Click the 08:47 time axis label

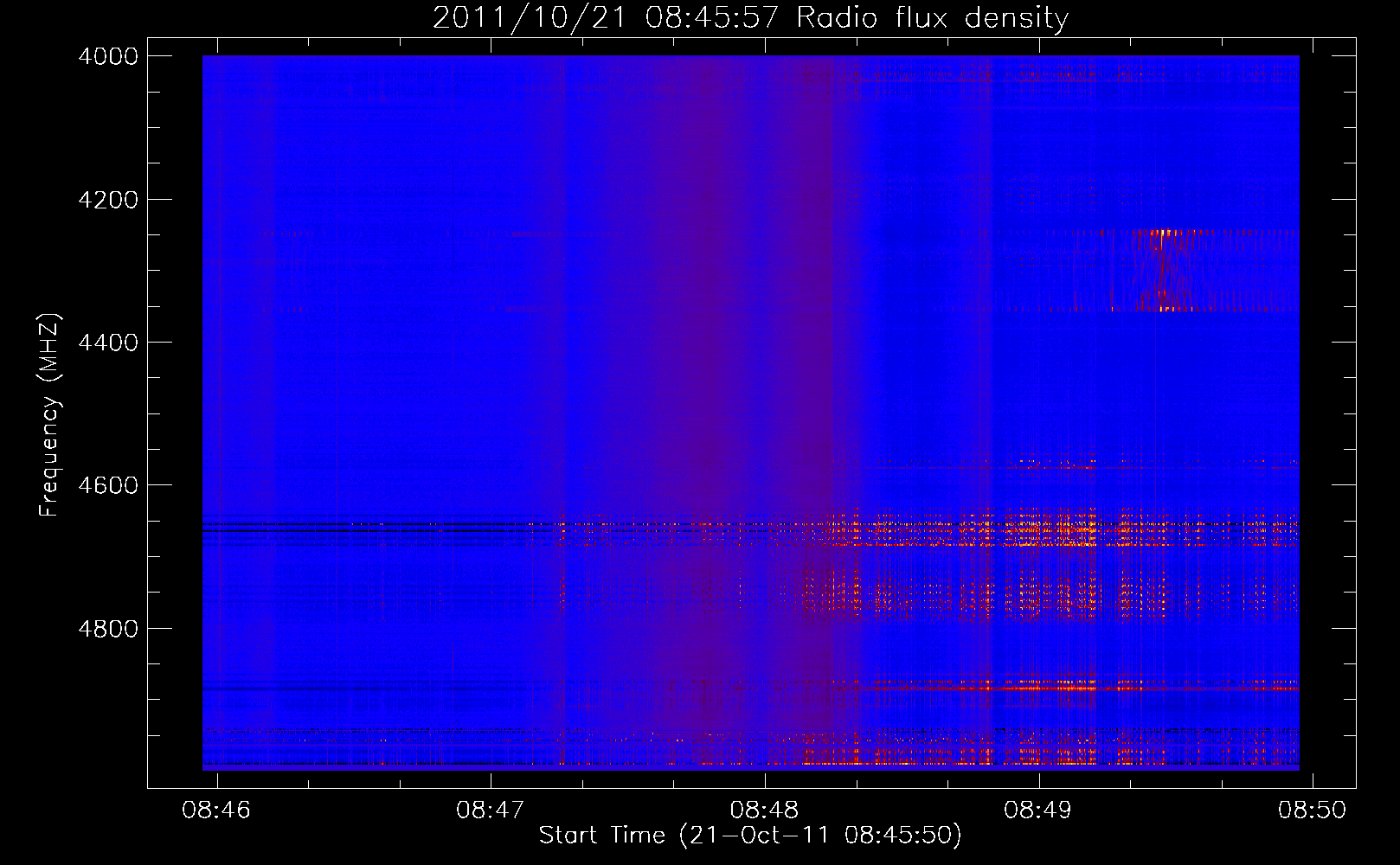491,810
